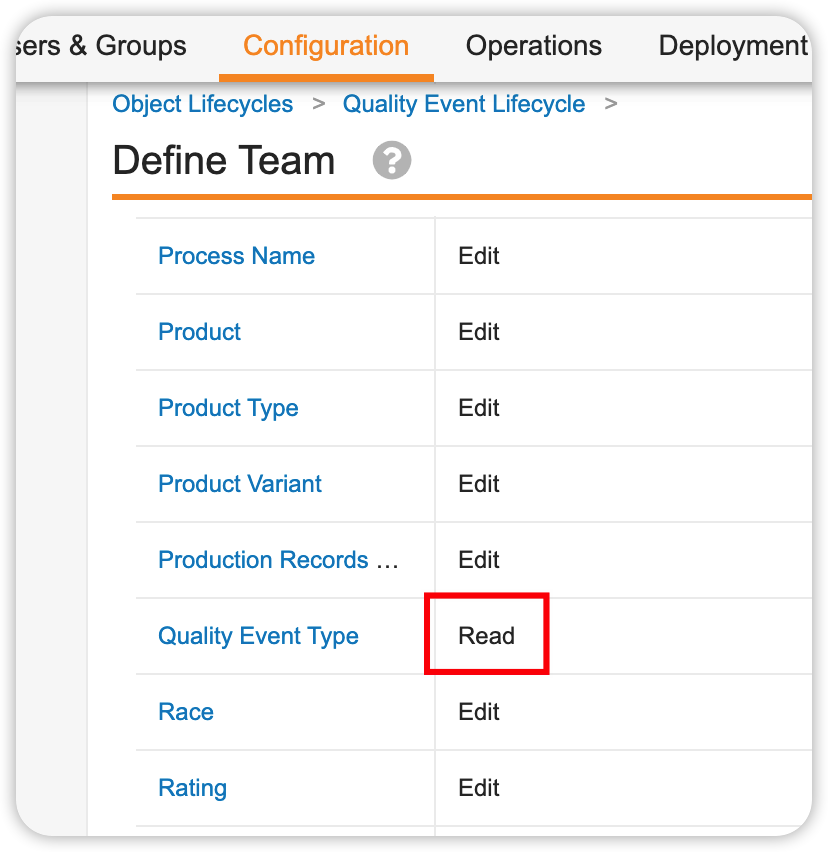Click the help question mark icon

point(392,160)
